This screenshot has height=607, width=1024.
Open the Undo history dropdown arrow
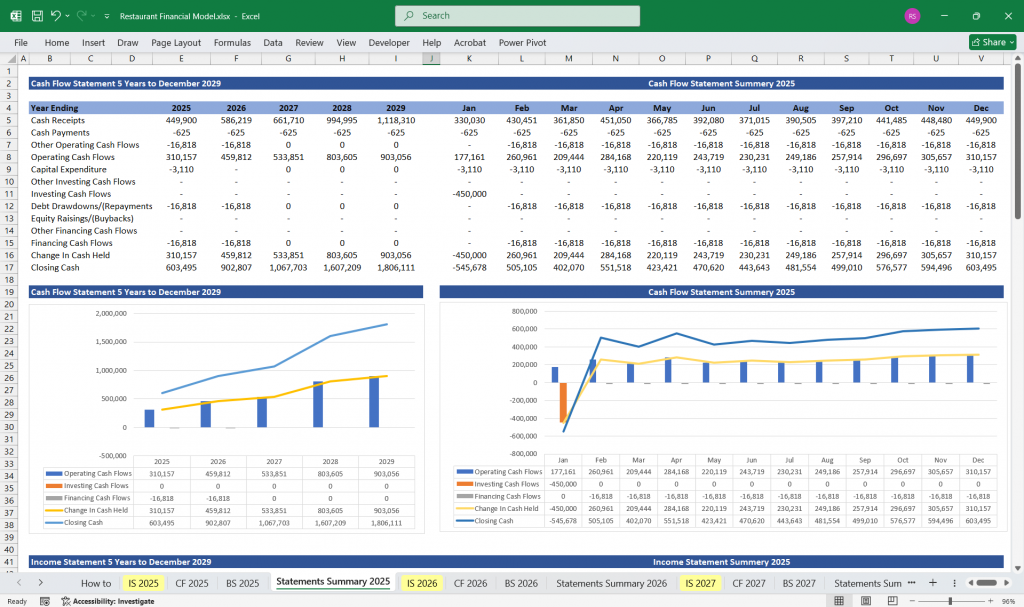click(x=67, y=15)
